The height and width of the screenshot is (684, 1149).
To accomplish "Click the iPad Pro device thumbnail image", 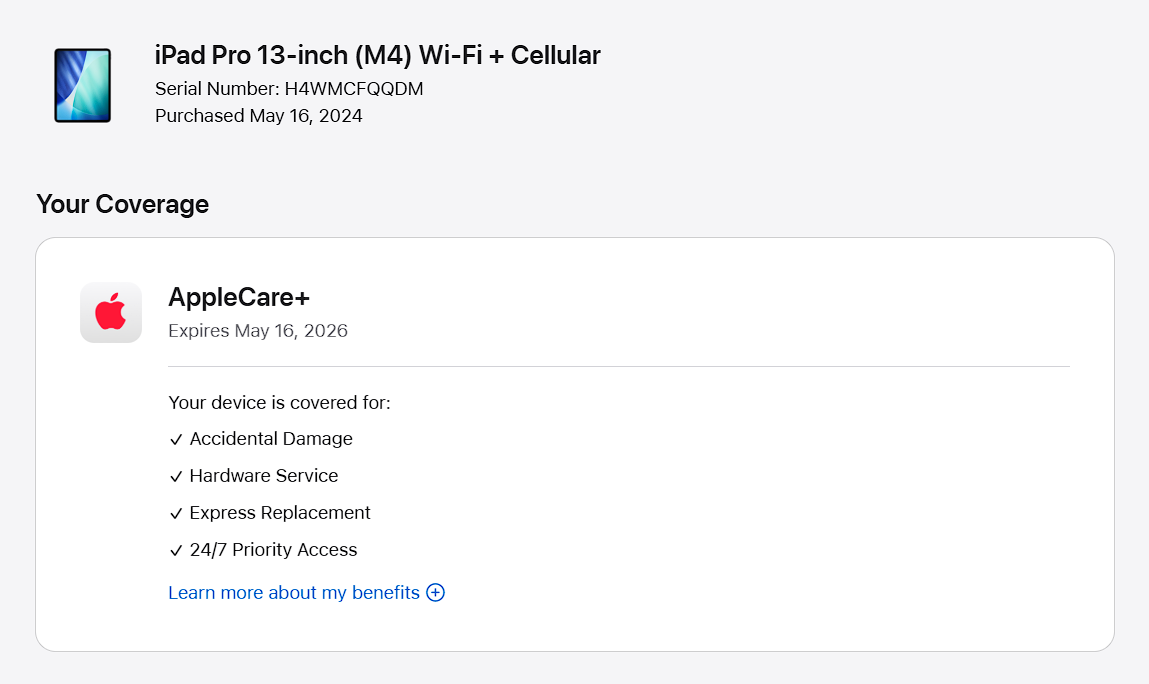I will click(82, 85).
